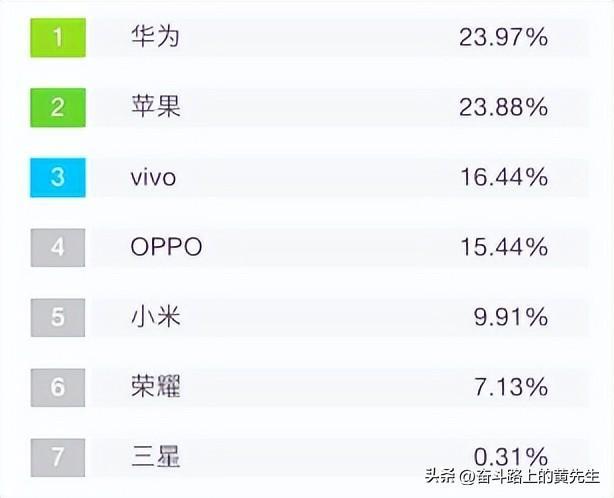
Task: Select the gray rank 7 badge
Action: (x=57, y=457)
